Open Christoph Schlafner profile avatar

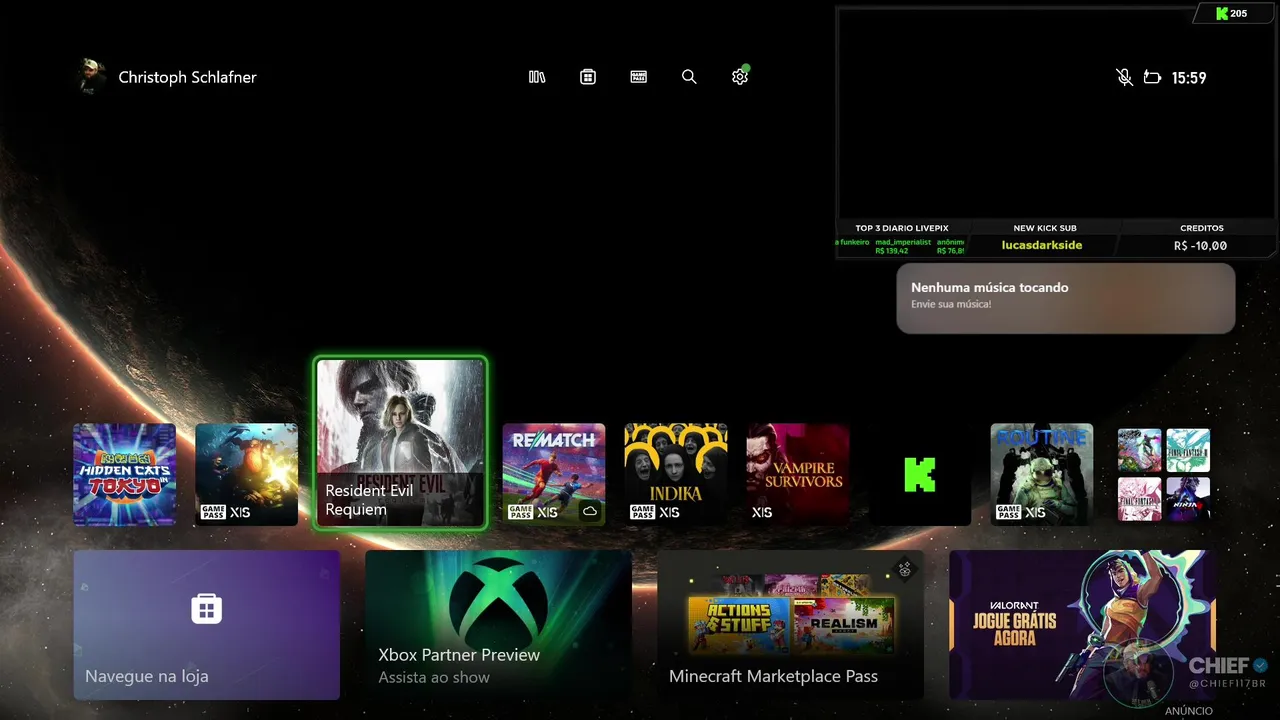[92, 77]
